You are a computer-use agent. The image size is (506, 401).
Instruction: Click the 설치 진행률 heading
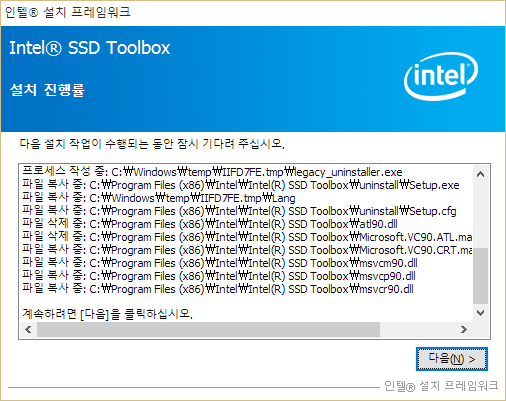click(47, 90)
